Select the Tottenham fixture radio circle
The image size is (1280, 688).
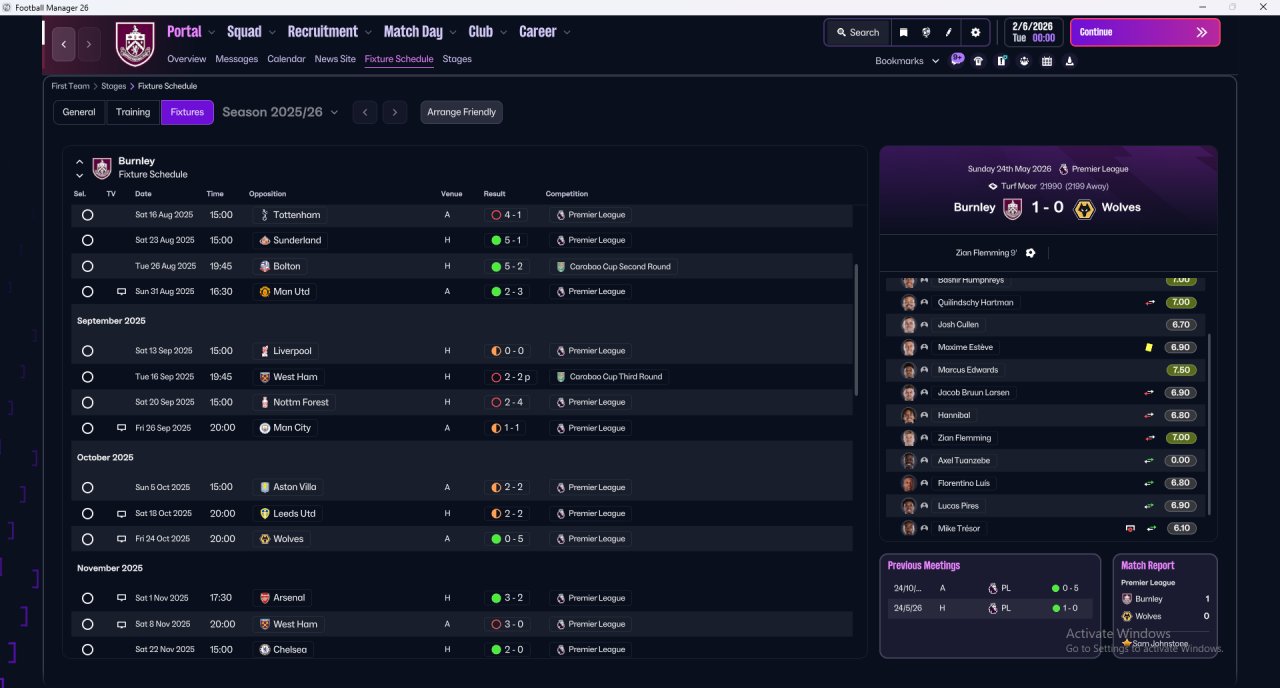pyautogui.click(x=87, y=215)
